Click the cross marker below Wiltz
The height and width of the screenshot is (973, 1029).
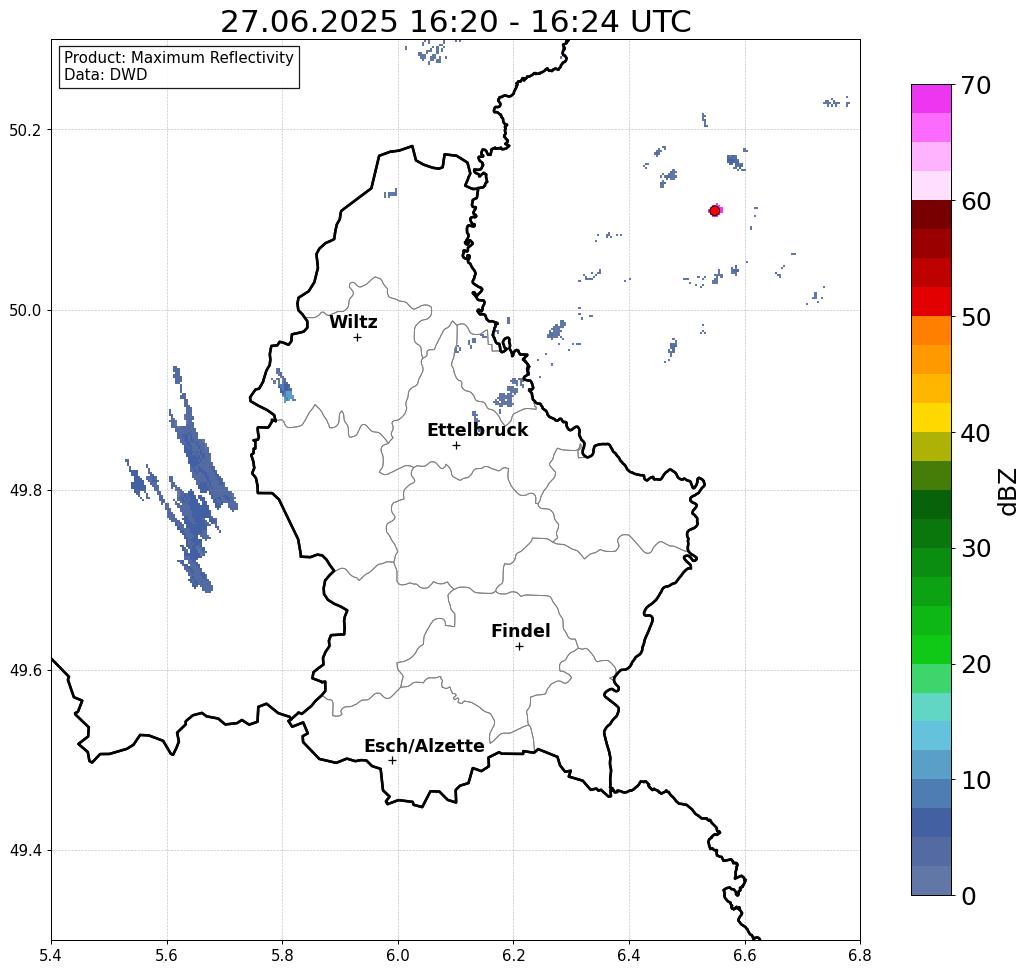[x=358, y=337]
